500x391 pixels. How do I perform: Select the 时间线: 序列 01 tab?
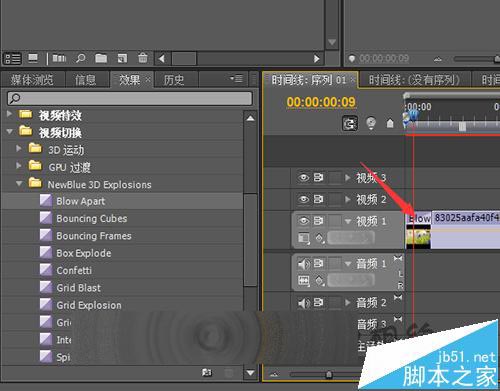[310, 80]
